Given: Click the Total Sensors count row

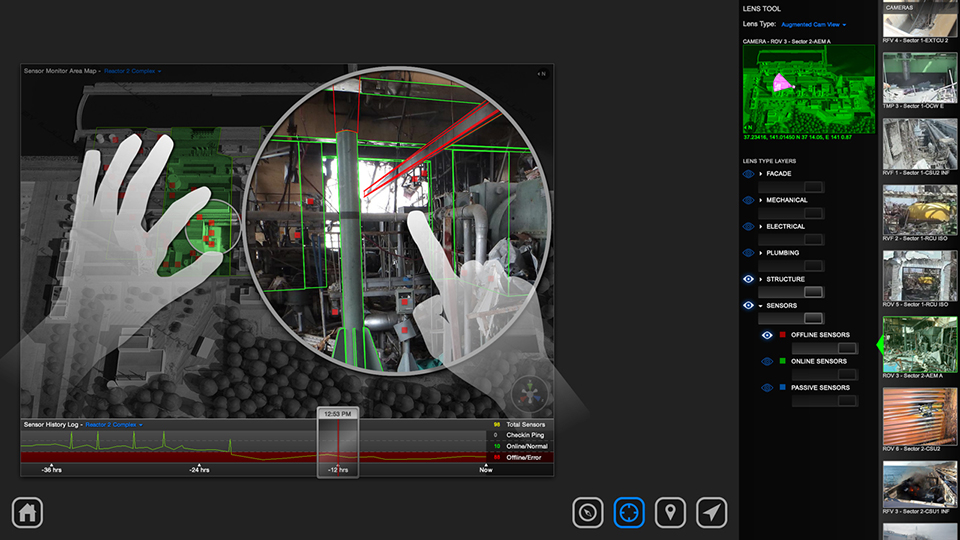Looking at the screenshot, I should click(520, 424).
